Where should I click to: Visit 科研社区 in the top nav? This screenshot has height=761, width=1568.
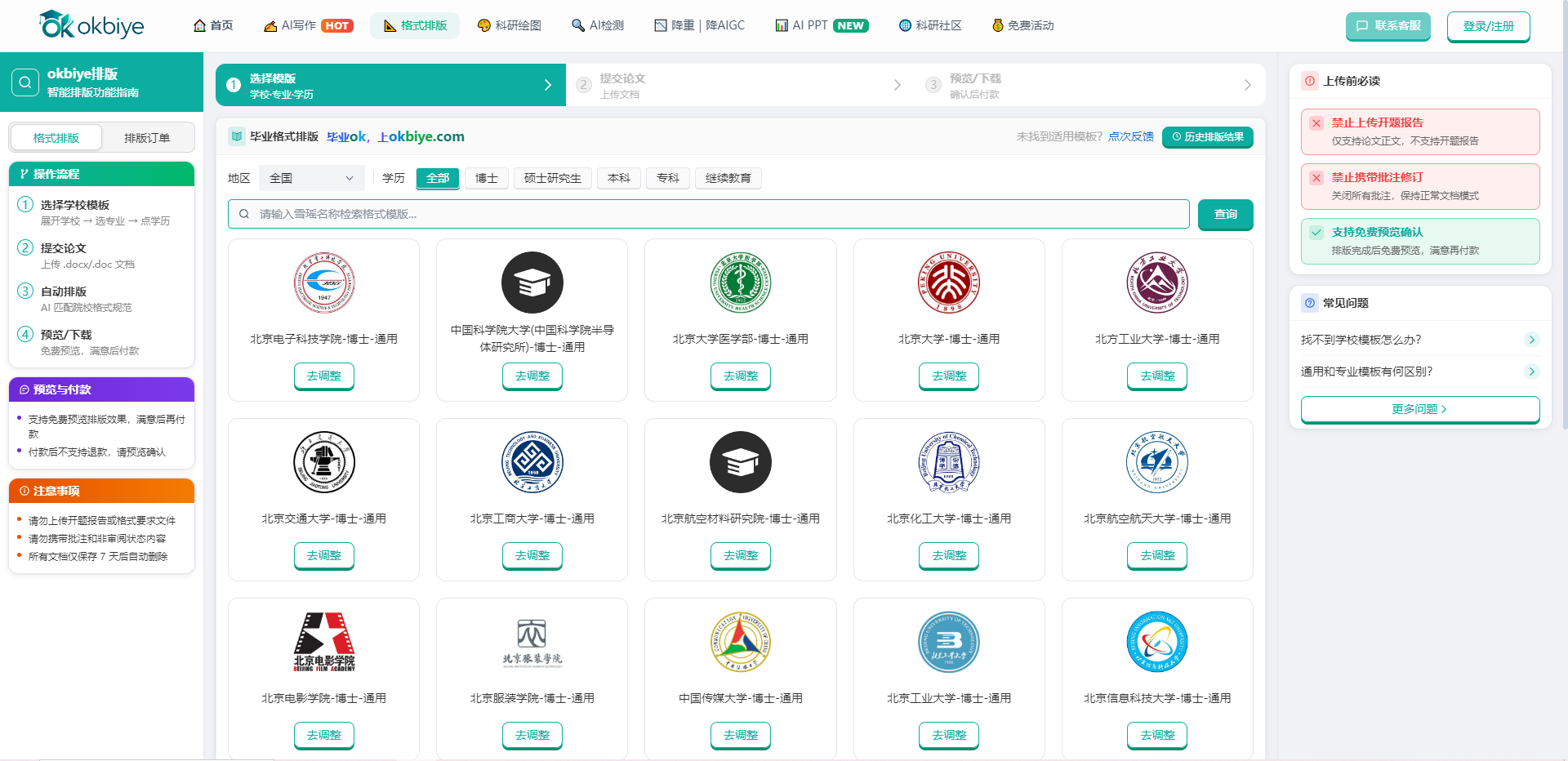pyautogui.click(x=930, y=25)
